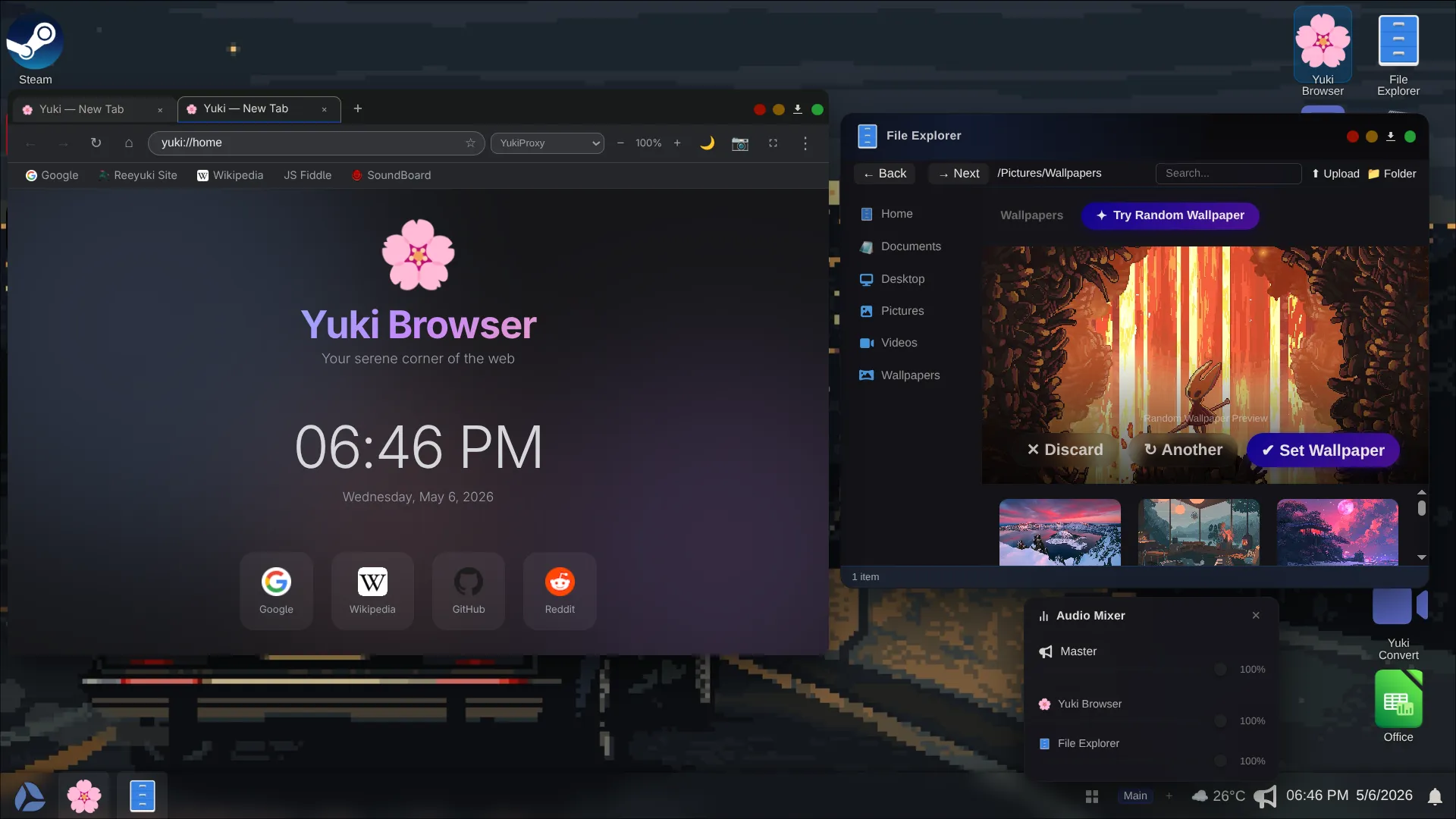Click Wikipedia shortcut tile
This screenshot has width=1456, height=819.
[372, 591]
